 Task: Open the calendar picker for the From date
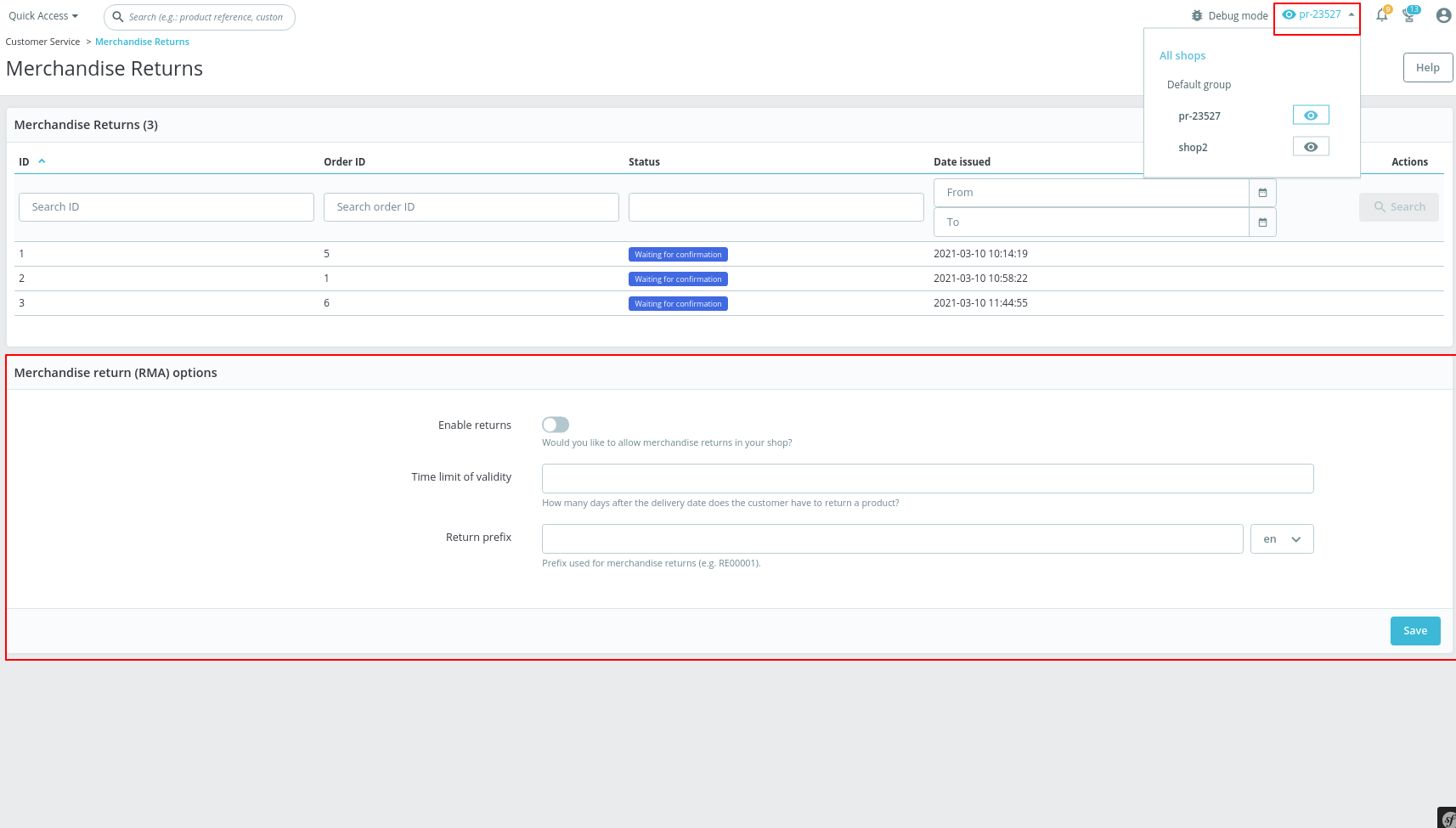(x=1263, y=193)
